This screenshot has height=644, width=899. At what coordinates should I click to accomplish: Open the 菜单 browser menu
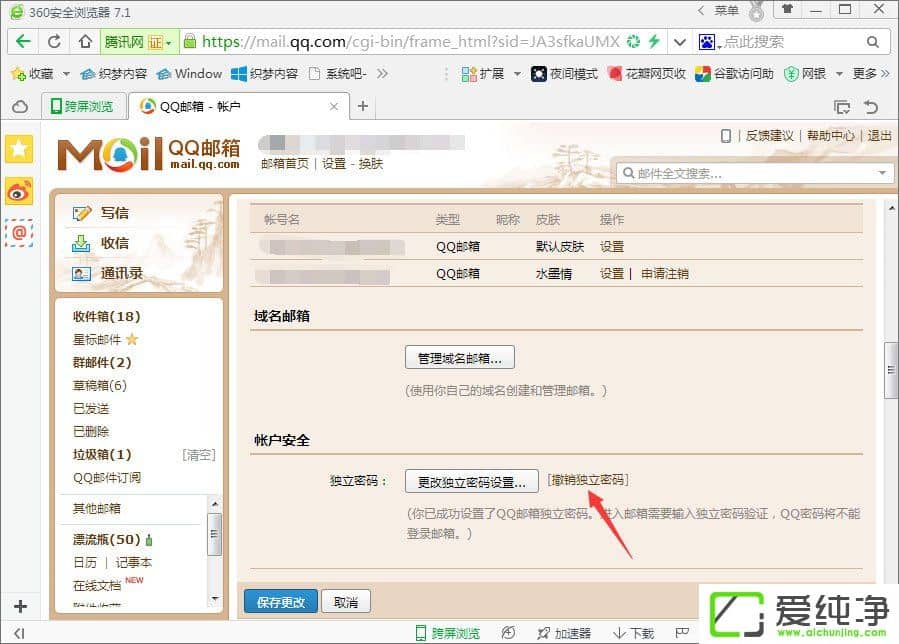726,10
